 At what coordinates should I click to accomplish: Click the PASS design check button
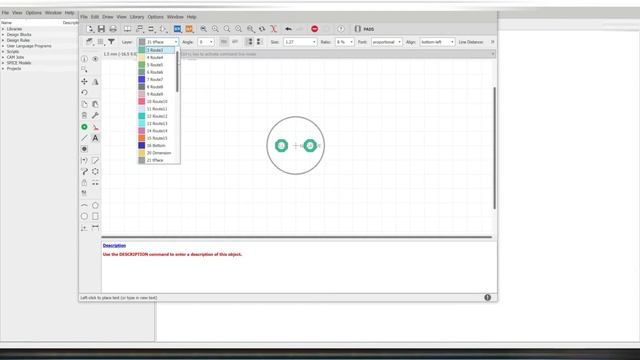coord(364,29)
